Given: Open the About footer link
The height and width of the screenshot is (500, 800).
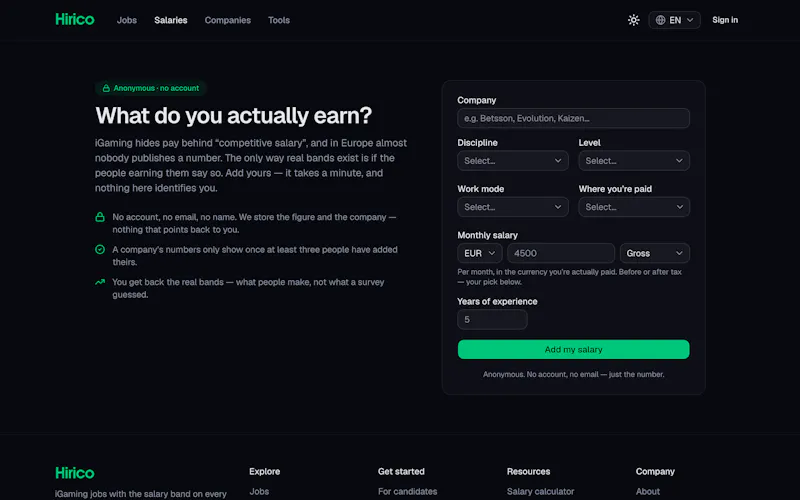Looking at the screenshot, I should (647, 491).
